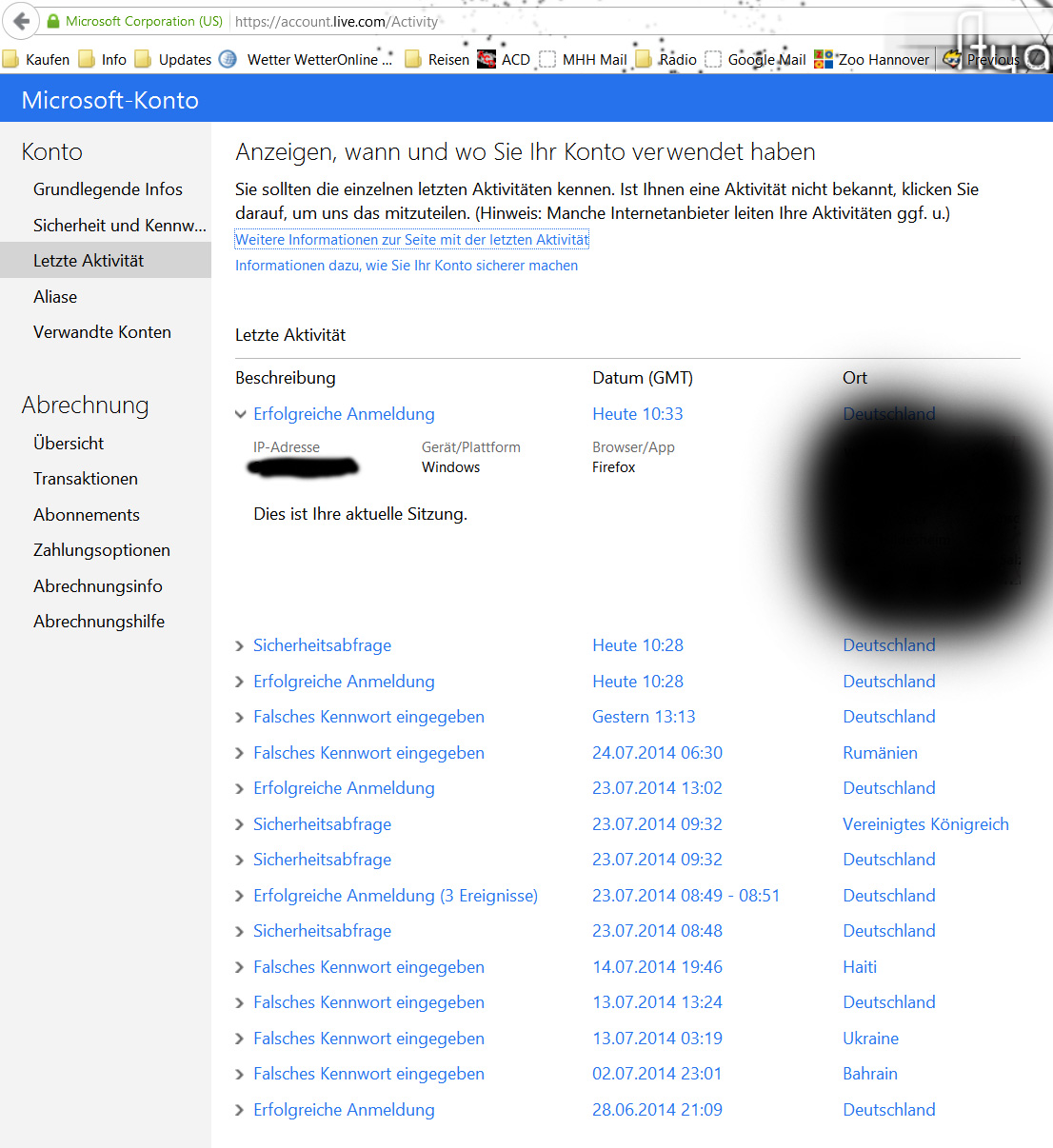Image resolution: width=1053 pixels, height=1148 pixels.
Task: Open Abrechnungshilfe under Abrechnung
Action: point(99,622)
